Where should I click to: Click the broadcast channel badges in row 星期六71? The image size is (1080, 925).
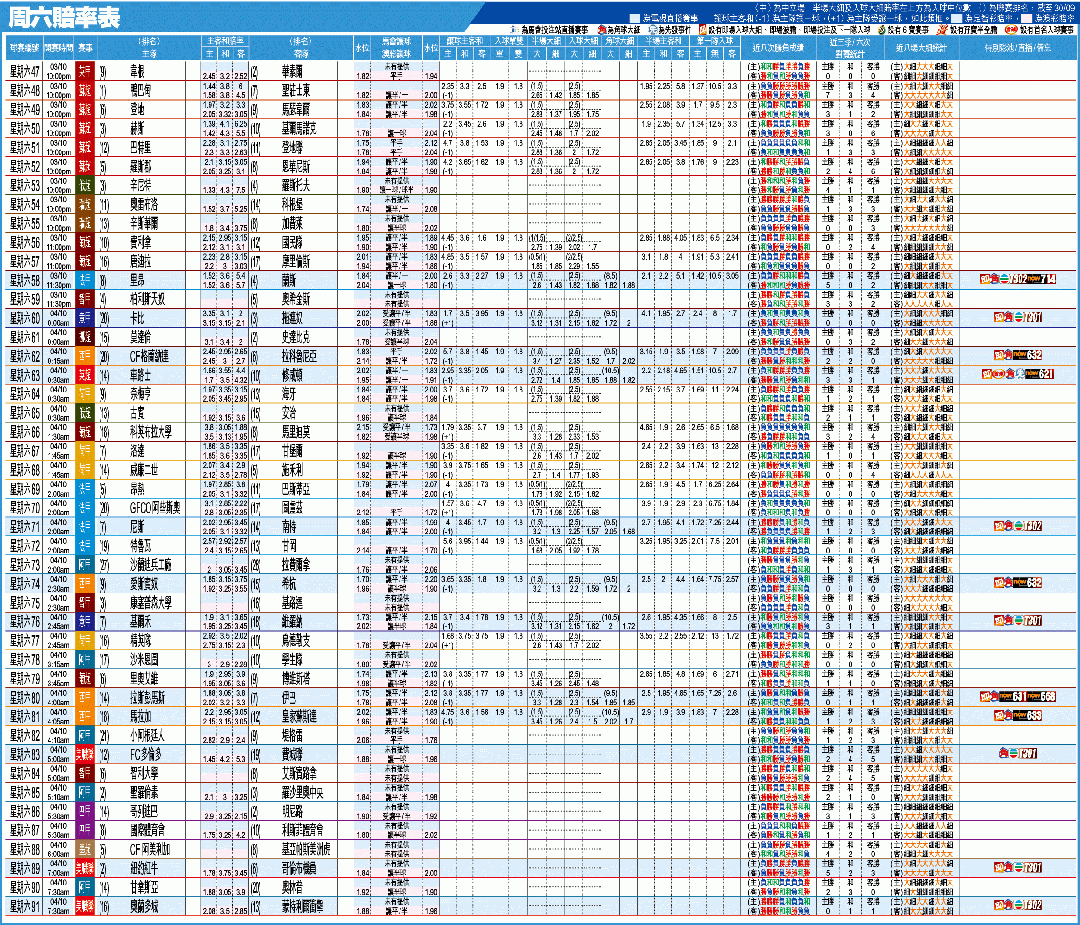point(1018,526)
